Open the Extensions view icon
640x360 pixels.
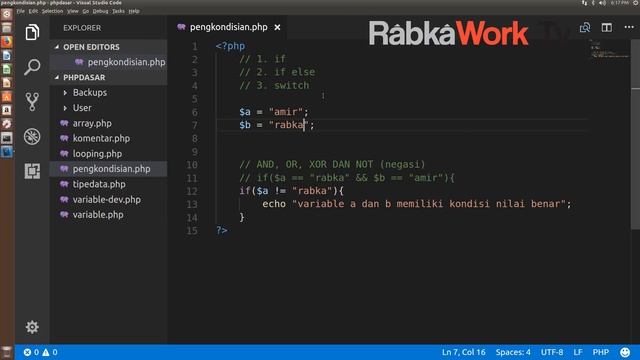coord(32,171)
